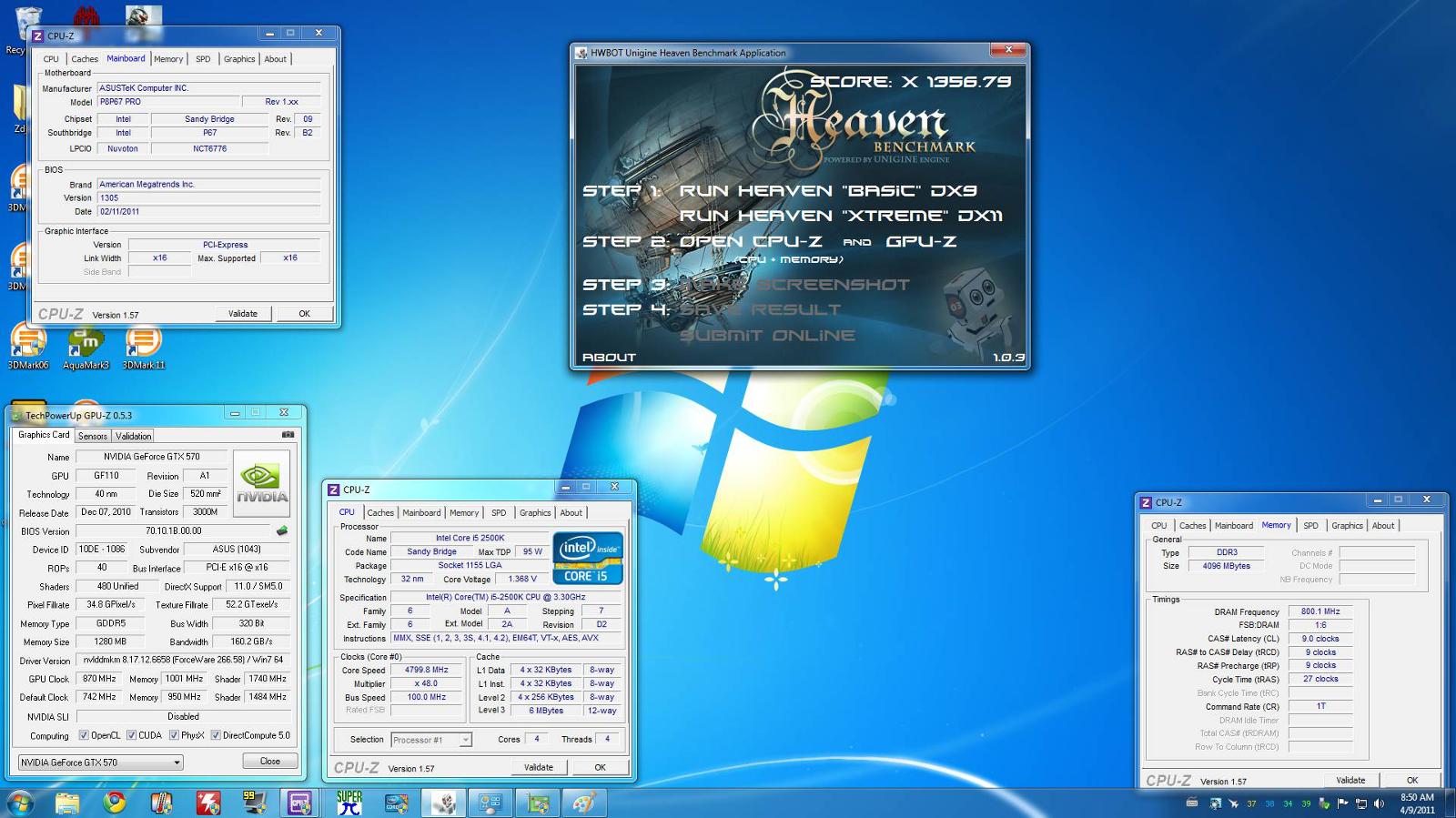Click the BIOS version field 1305

point(209,197)
